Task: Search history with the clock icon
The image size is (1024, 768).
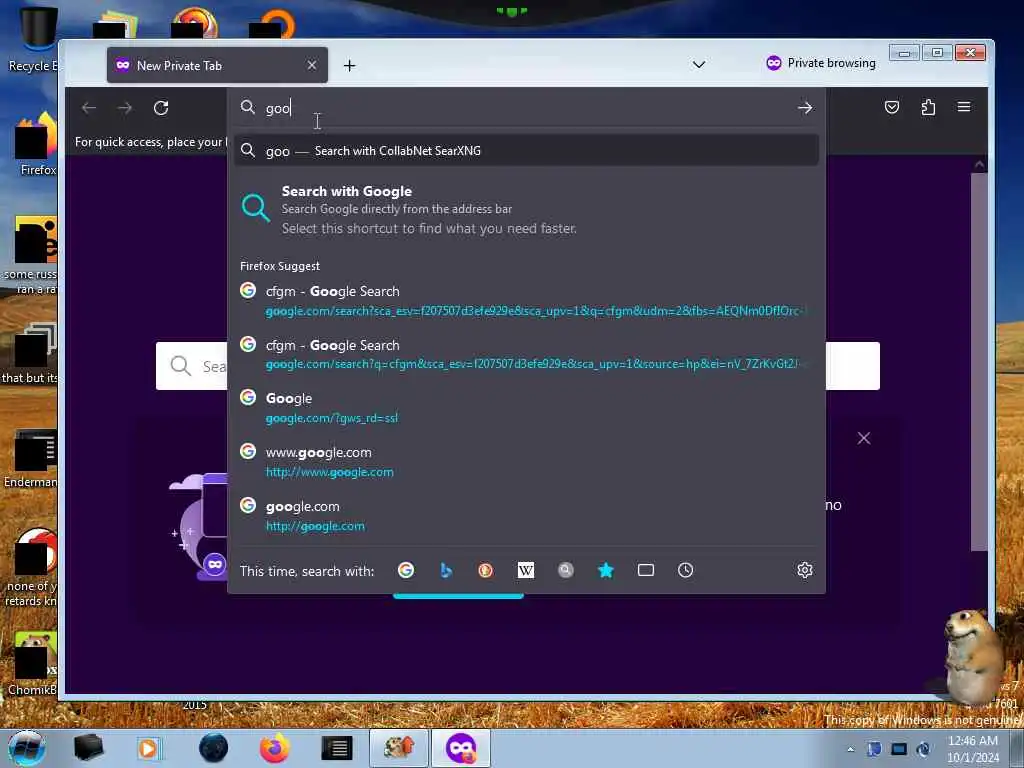Action: (x=685, y=570)
